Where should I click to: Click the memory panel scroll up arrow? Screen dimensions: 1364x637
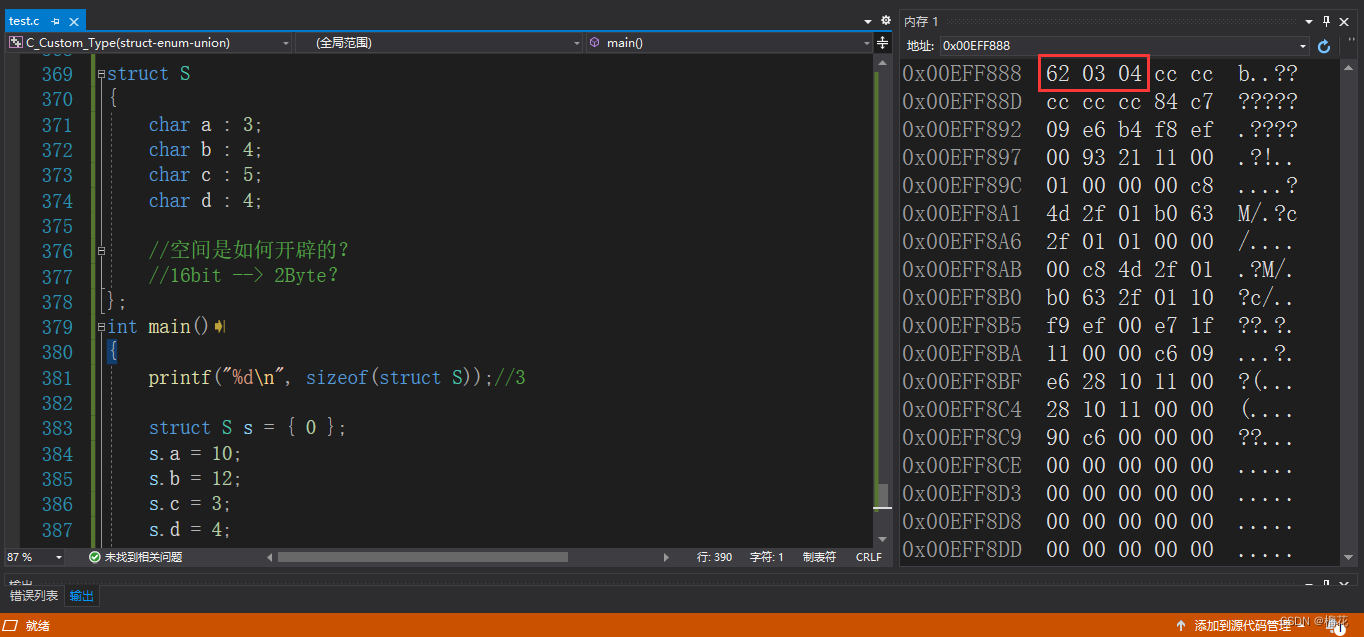pyautogui.click(x=1349, y=66)
